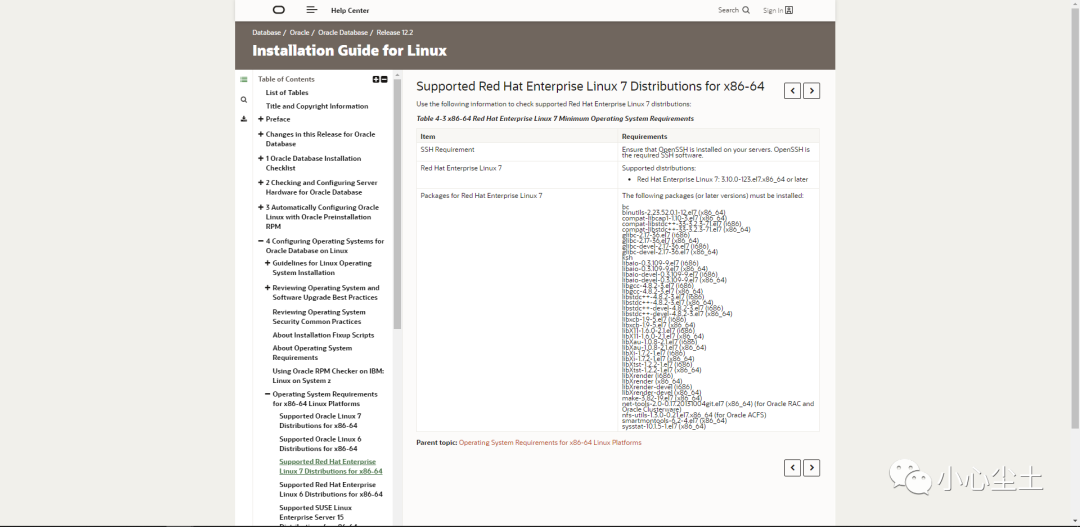Click the SSH Requirement table cell
Screen dimensions: 1080x527
[517, 152]
